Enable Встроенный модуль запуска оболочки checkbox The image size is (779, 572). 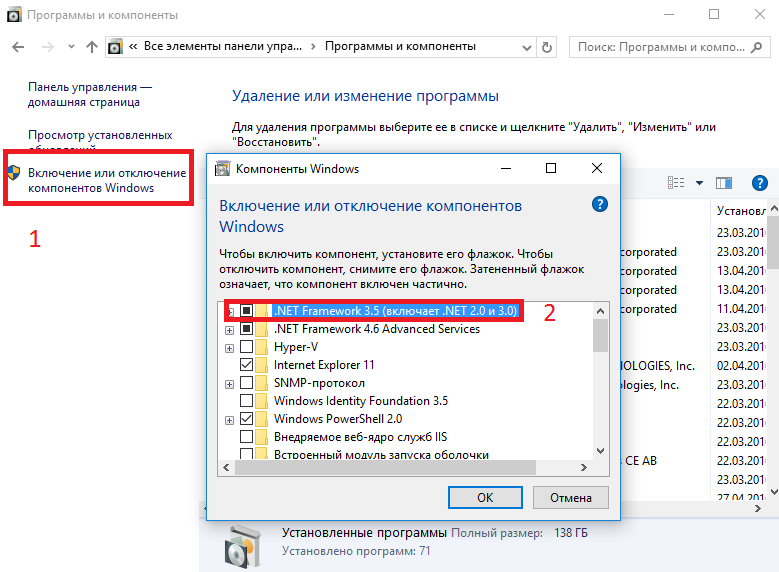(246, 454)
